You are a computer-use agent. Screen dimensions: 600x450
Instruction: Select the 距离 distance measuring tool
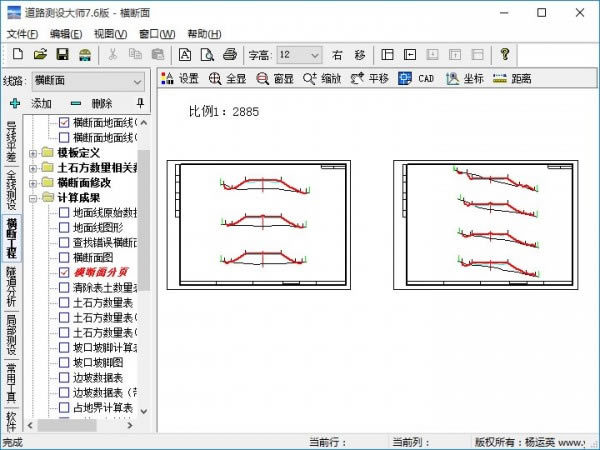click(512, 78)
